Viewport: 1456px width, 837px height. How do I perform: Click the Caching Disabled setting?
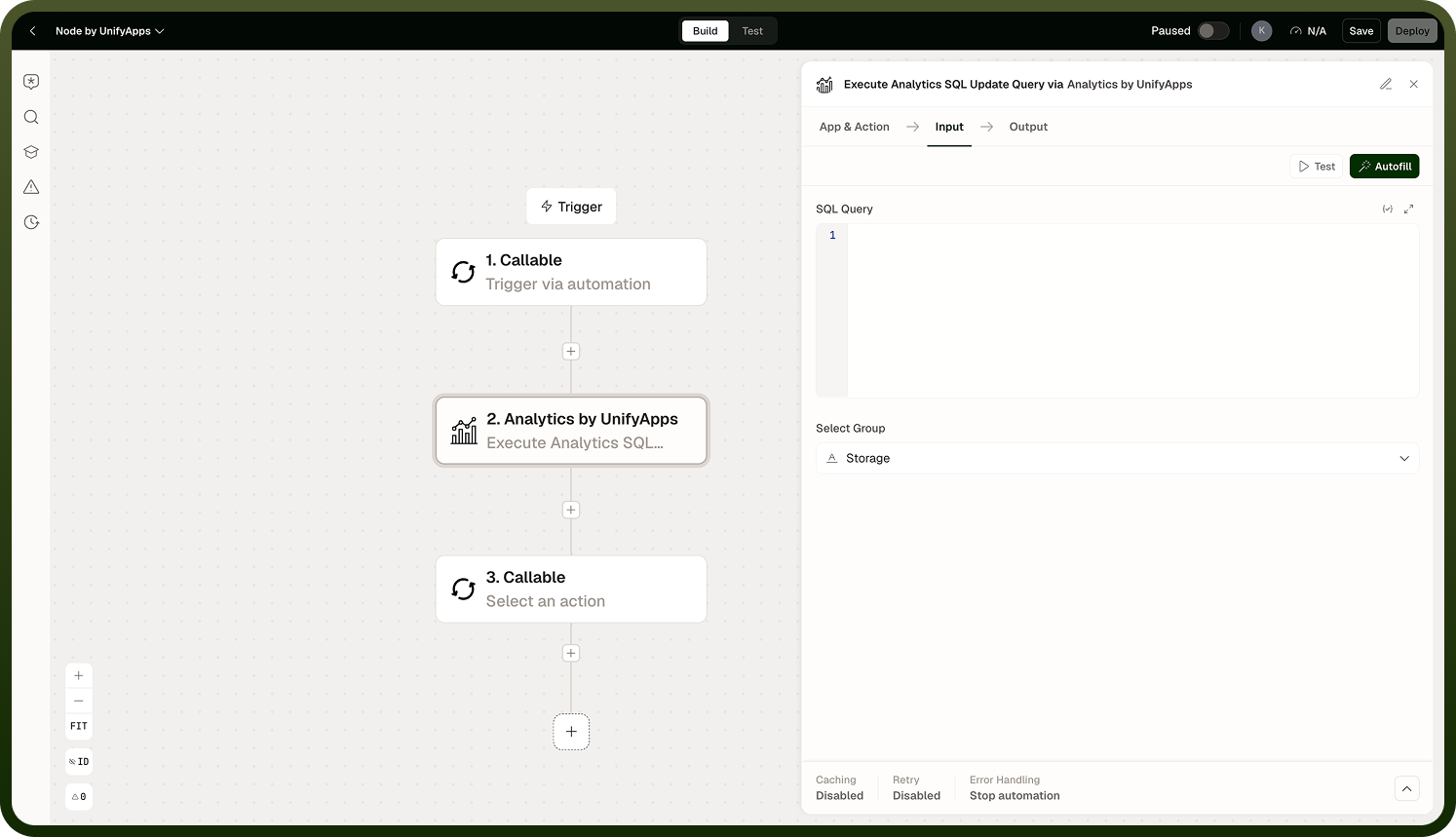840,788
